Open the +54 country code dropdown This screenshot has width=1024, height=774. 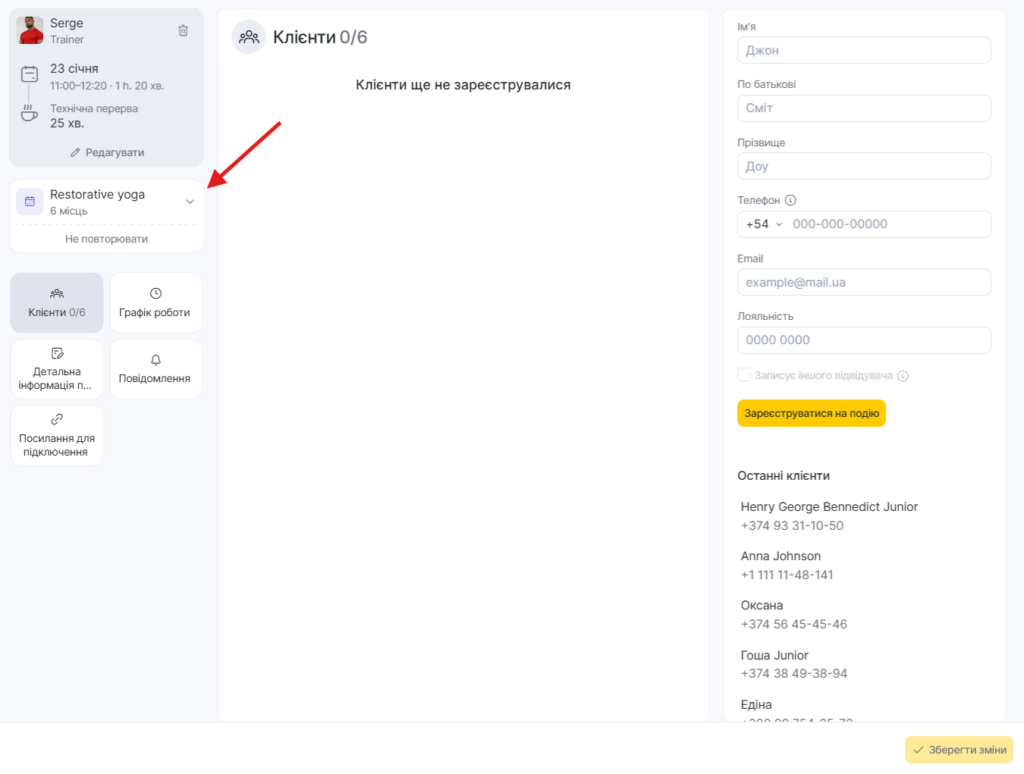pyautogui.click(x=764, y=224)
